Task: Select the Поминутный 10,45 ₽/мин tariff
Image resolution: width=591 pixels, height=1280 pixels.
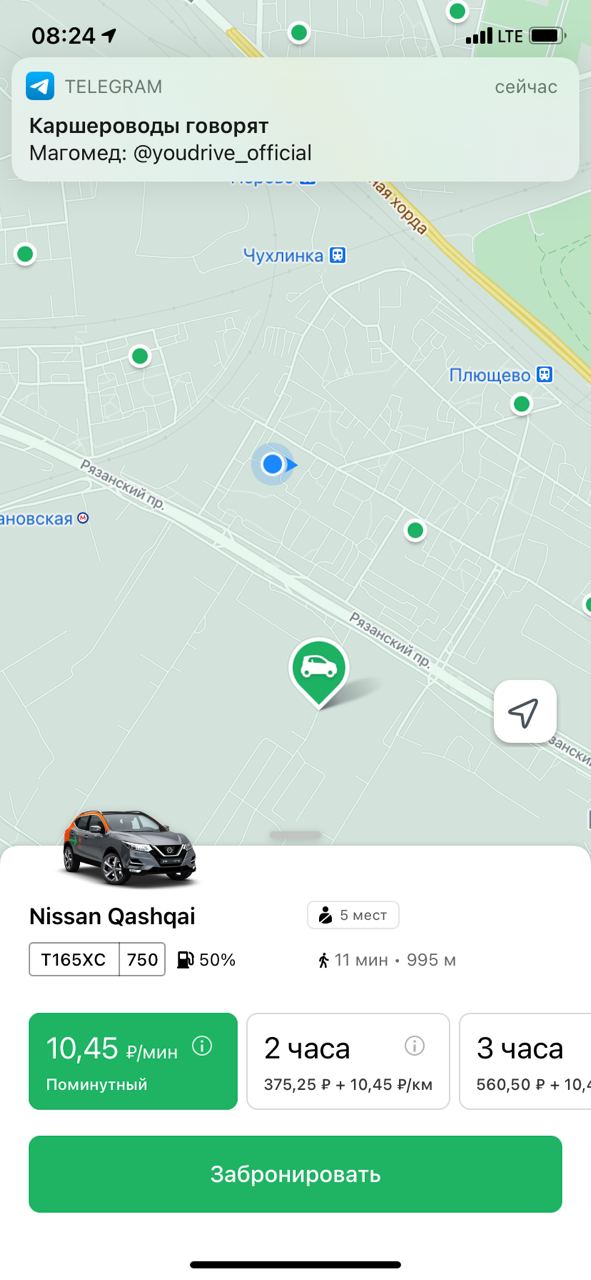Action: pyautogui.click(x=133, y=1061)
